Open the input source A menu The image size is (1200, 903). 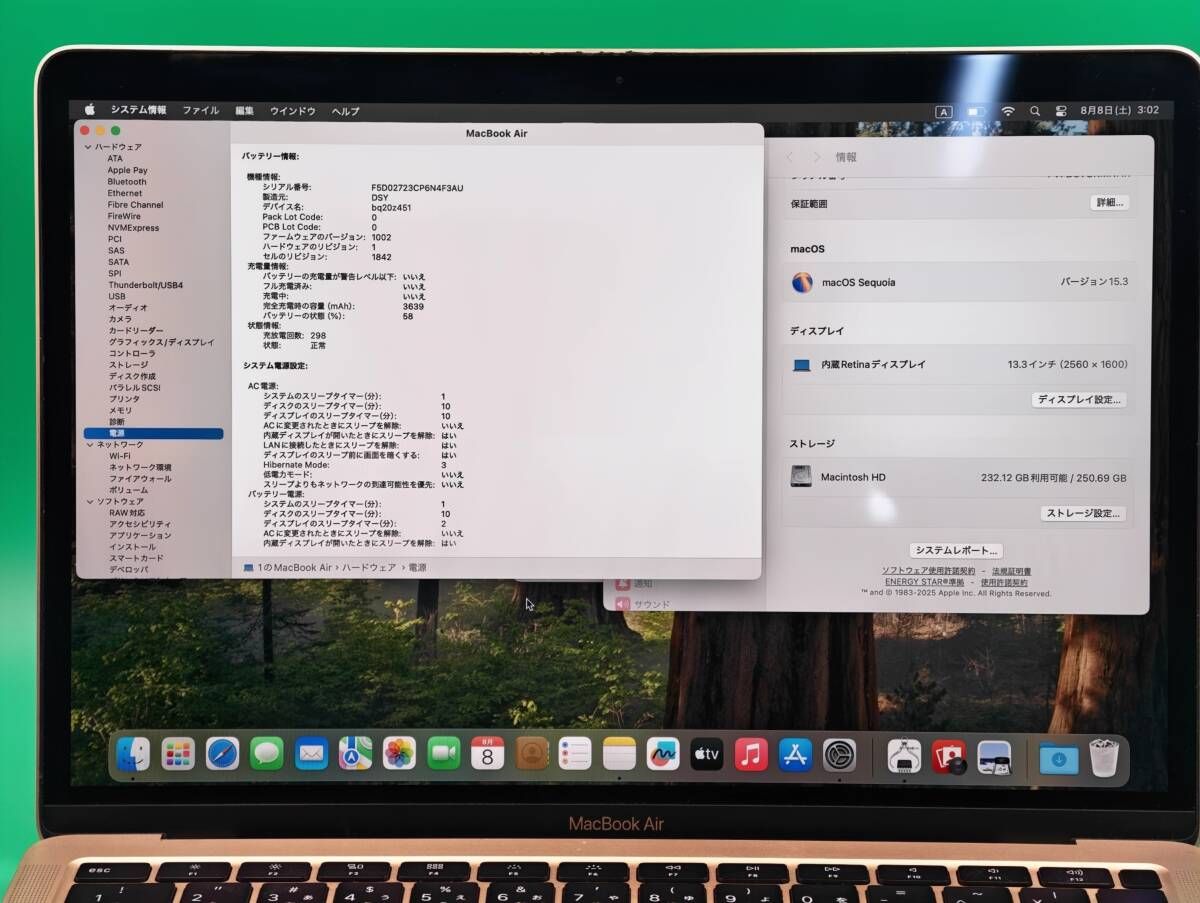click(x=943, y=111)
